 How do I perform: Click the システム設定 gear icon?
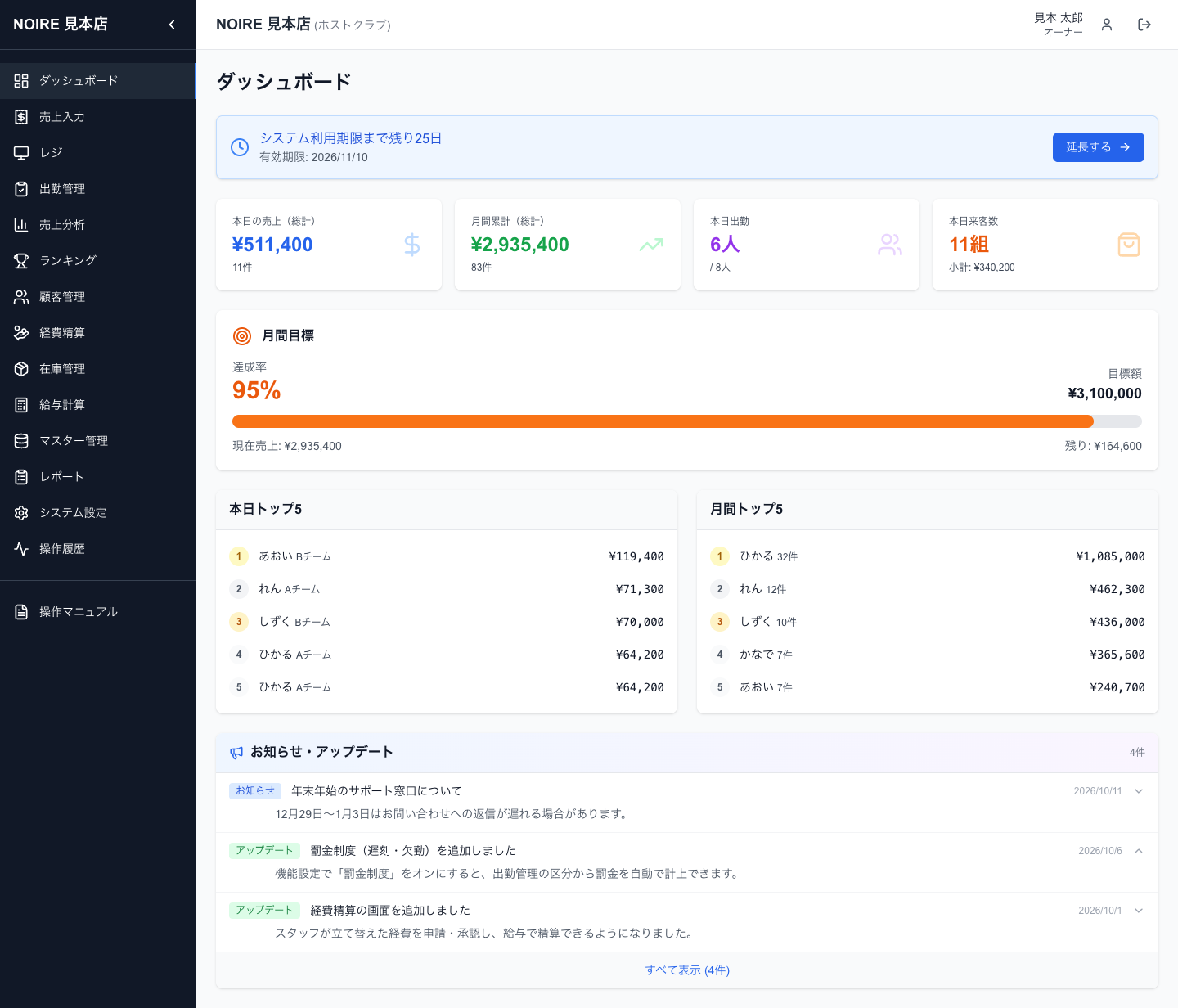pyautogui.click(x=21, y=513)
